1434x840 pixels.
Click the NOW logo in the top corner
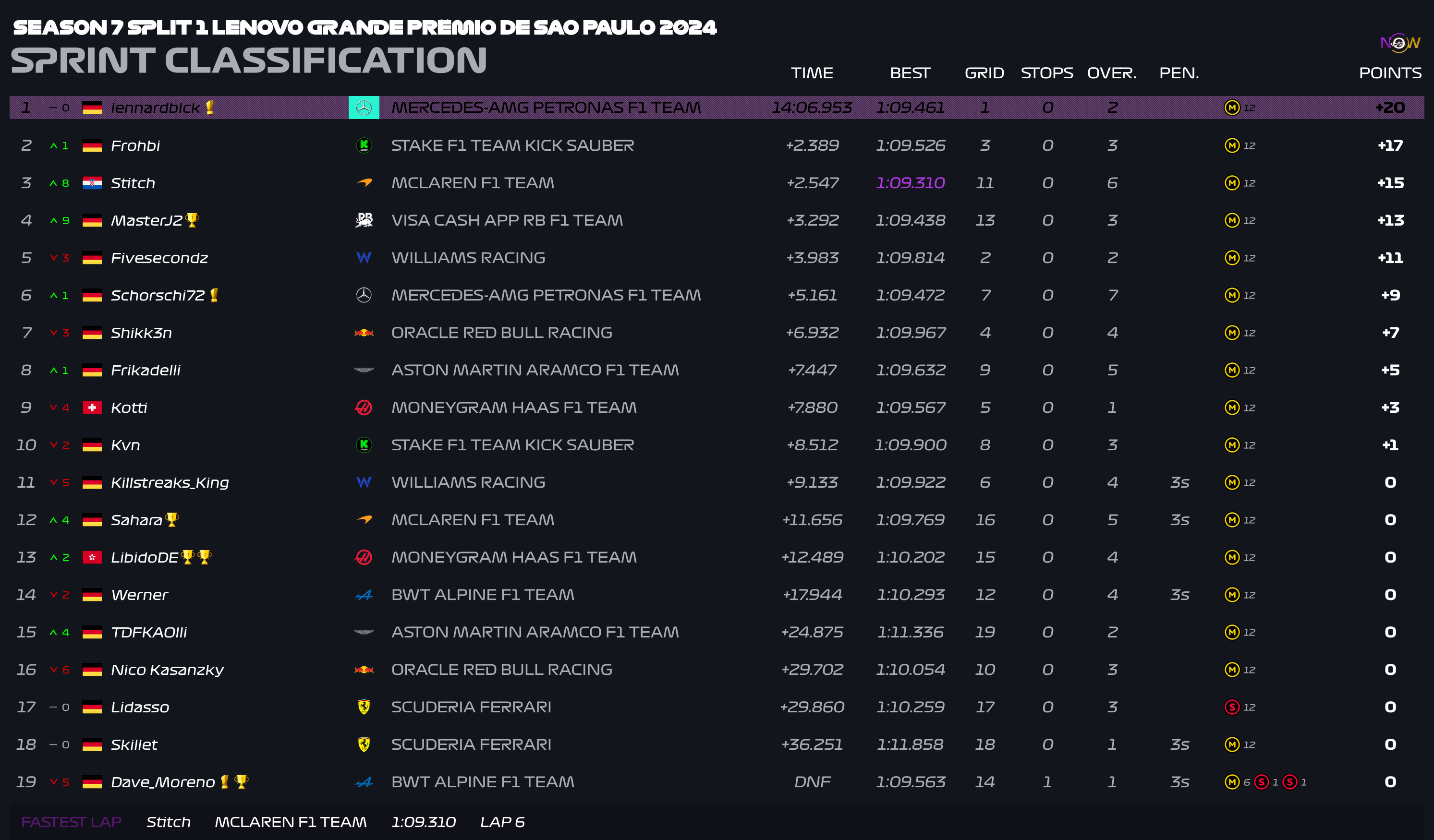pyautogui.click(x=1400, y=43)
